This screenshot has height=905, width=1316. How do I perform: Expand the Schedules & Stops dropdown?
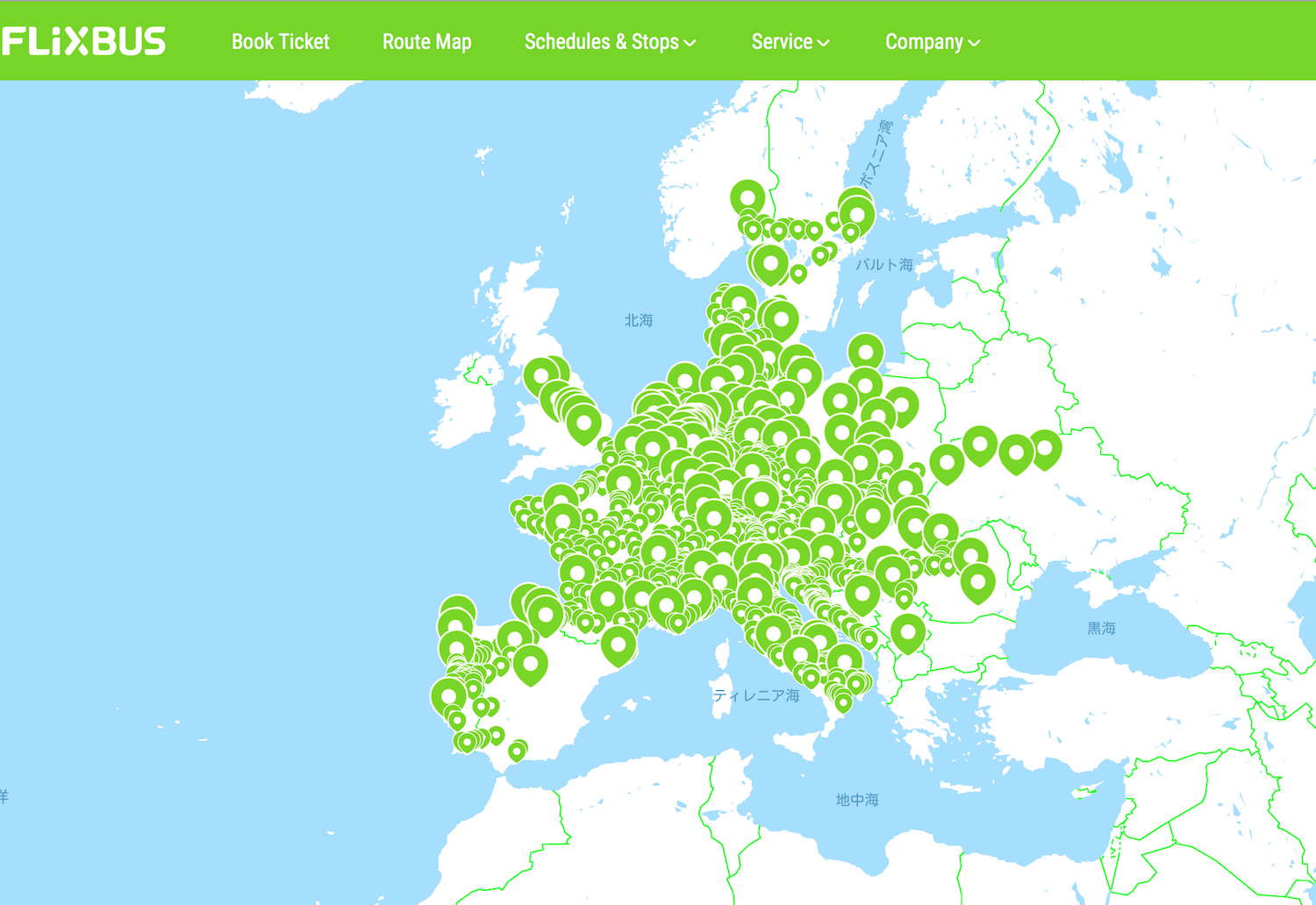point(610,41)
